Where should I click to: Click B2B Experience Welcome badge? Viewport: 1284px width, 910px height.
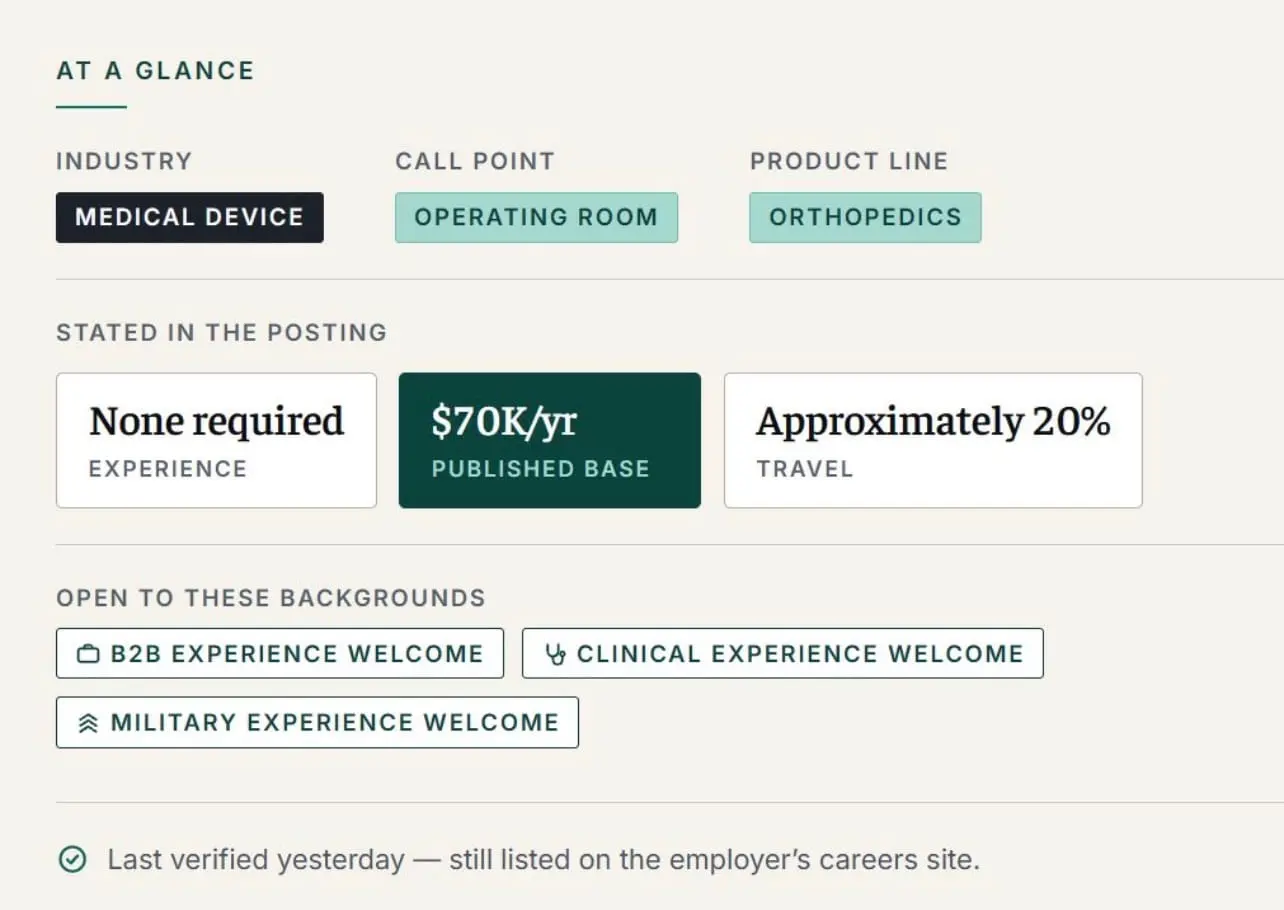(280, 654)
